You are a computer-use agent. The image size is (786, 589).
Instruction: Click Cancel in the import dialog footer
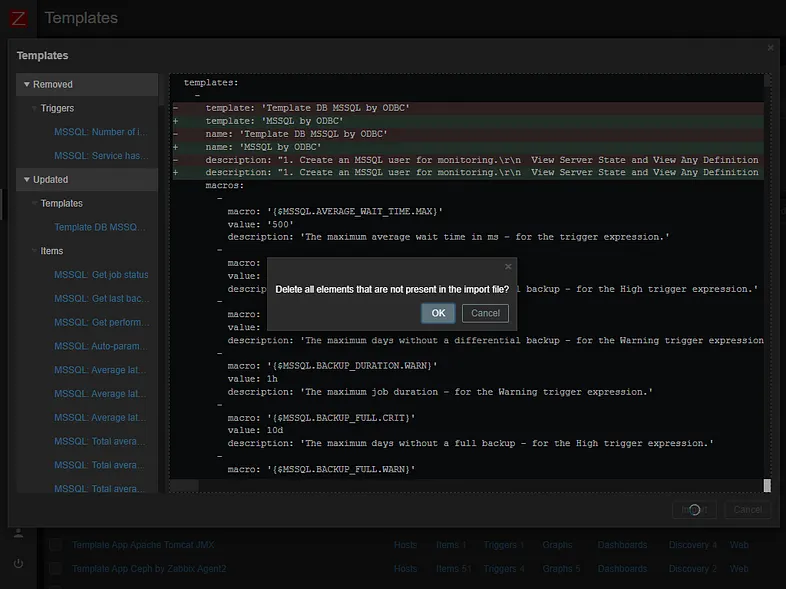tap(747, 510)
